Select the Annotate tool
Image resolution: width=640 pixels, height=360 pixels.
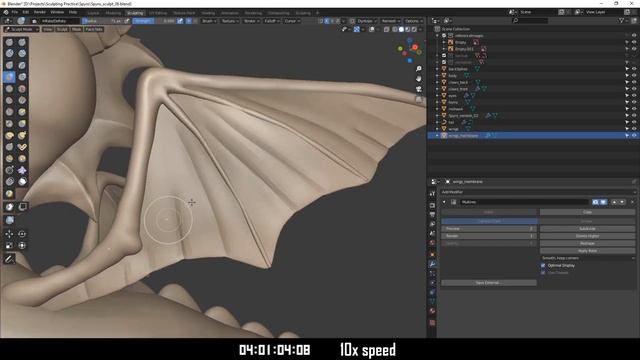click(9, 259)
